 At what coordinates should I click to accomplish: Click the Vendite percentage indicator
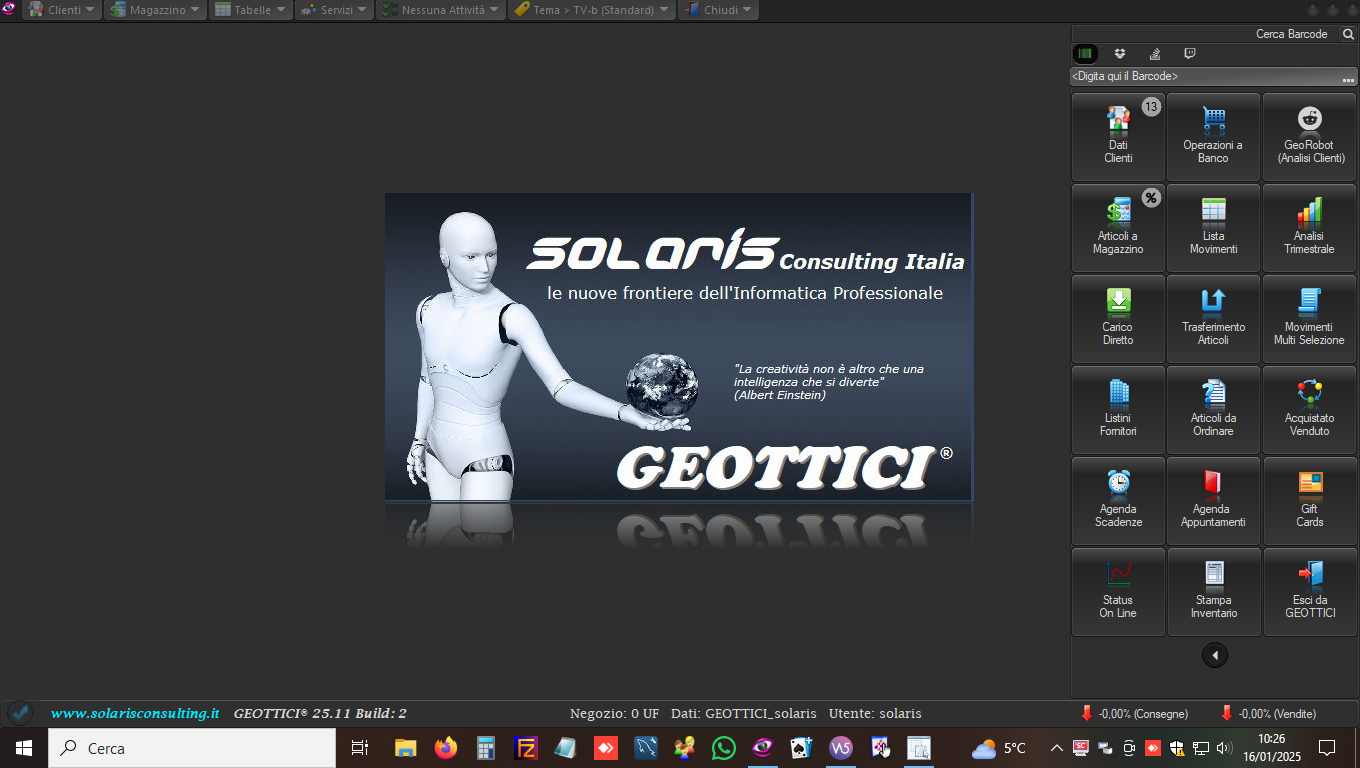pyautogui.click(x=1268, y=714)
